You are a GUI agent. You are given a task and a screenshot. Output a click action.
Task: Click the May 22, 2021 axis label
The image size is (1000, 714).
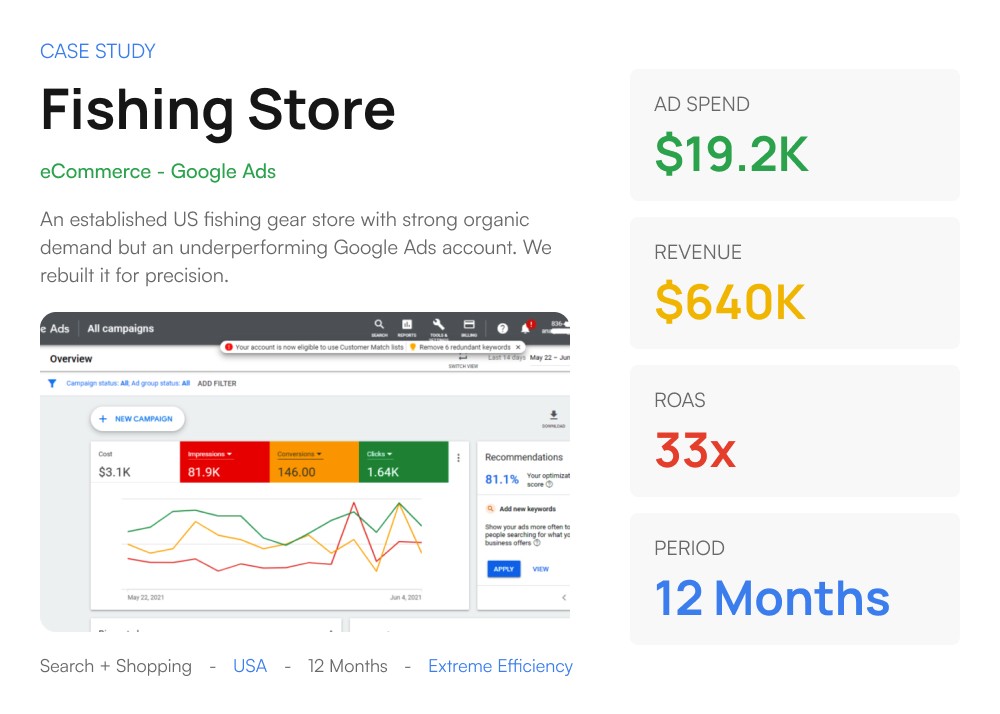pos(145,597)
